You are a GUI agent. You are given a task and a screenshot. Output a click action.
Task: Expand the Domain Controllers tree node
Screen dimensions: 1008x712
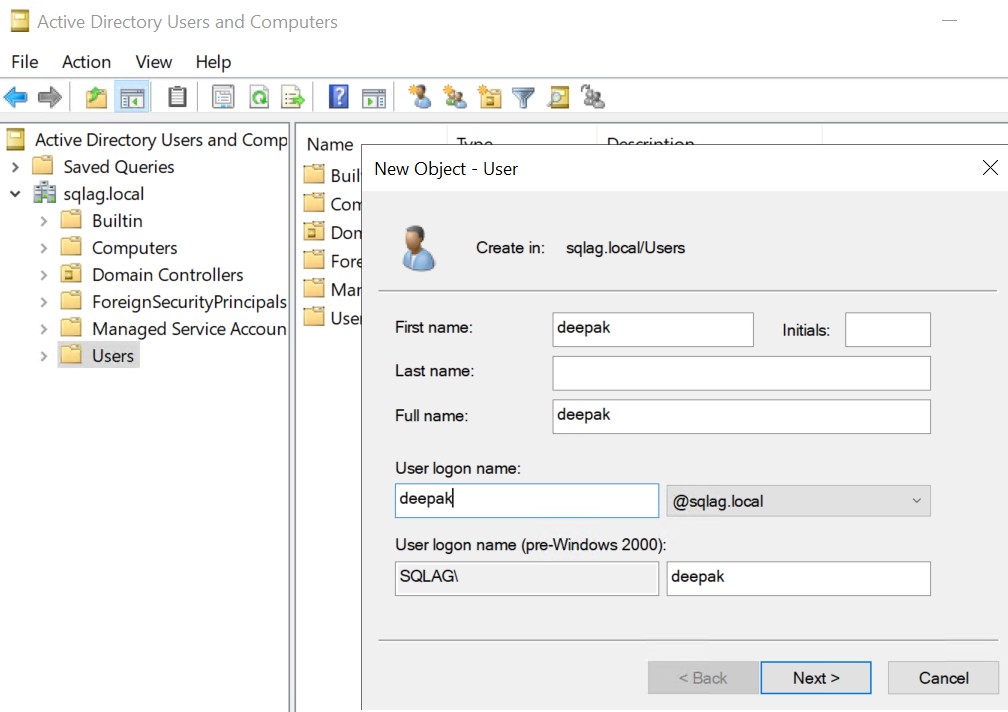click(44, 275)
